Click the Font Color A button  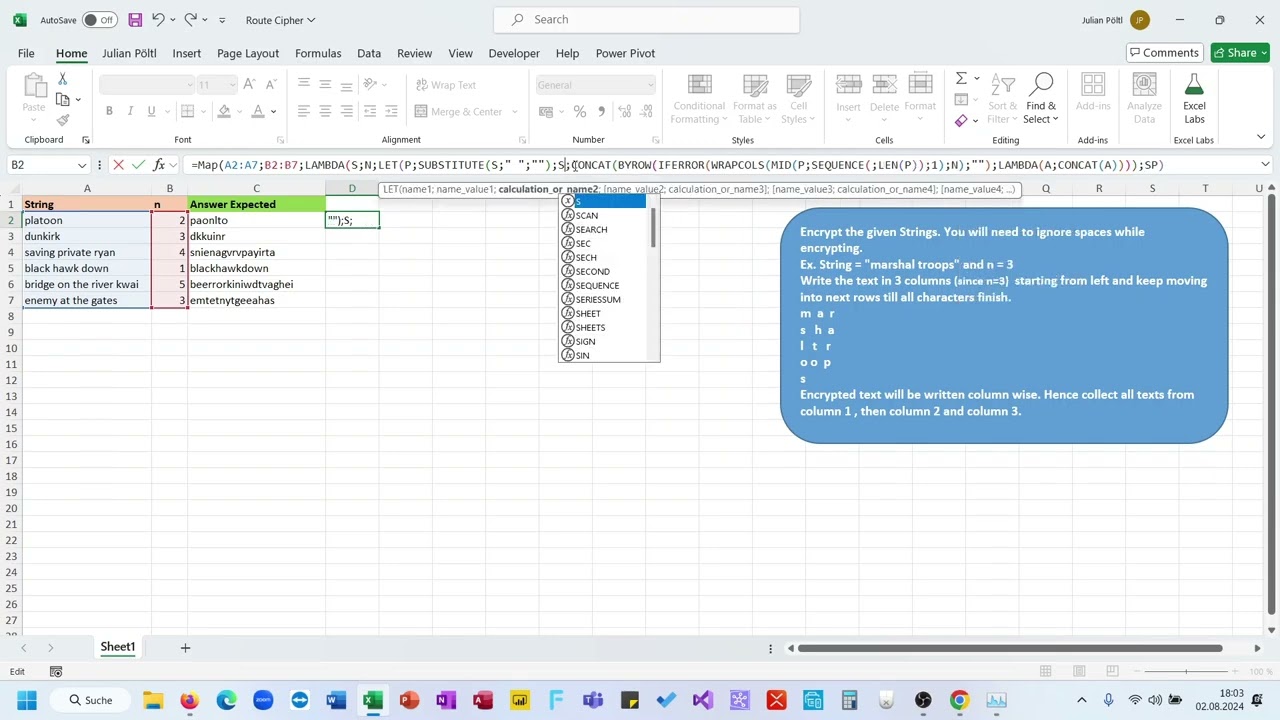point(258,111)
